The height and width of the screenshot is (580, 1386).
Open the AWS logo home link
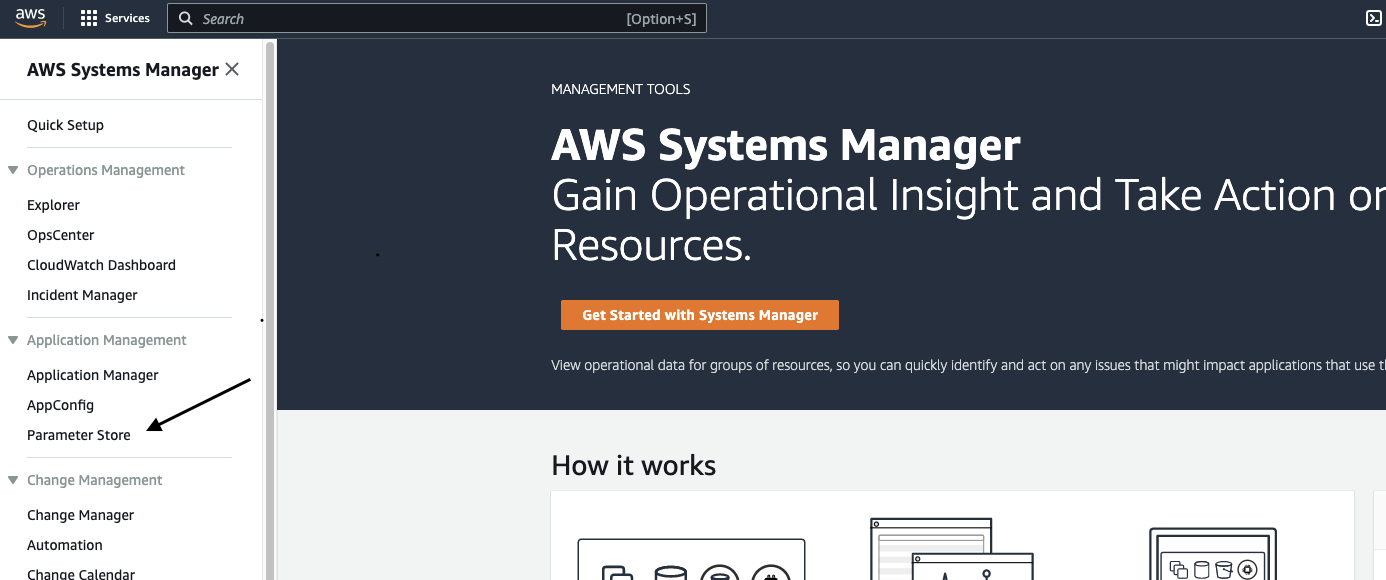click(30, 18)
